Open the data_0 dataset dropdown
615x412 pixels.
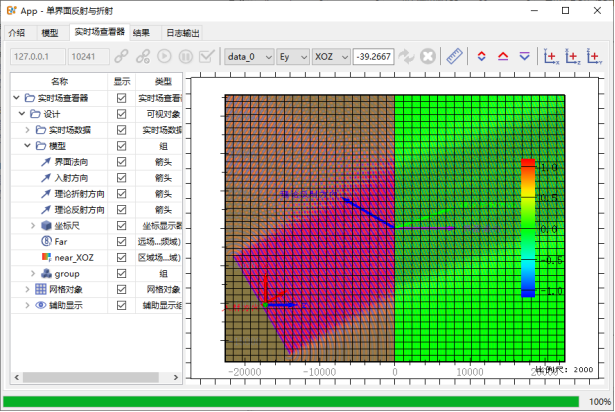click(x=249, y=57)
